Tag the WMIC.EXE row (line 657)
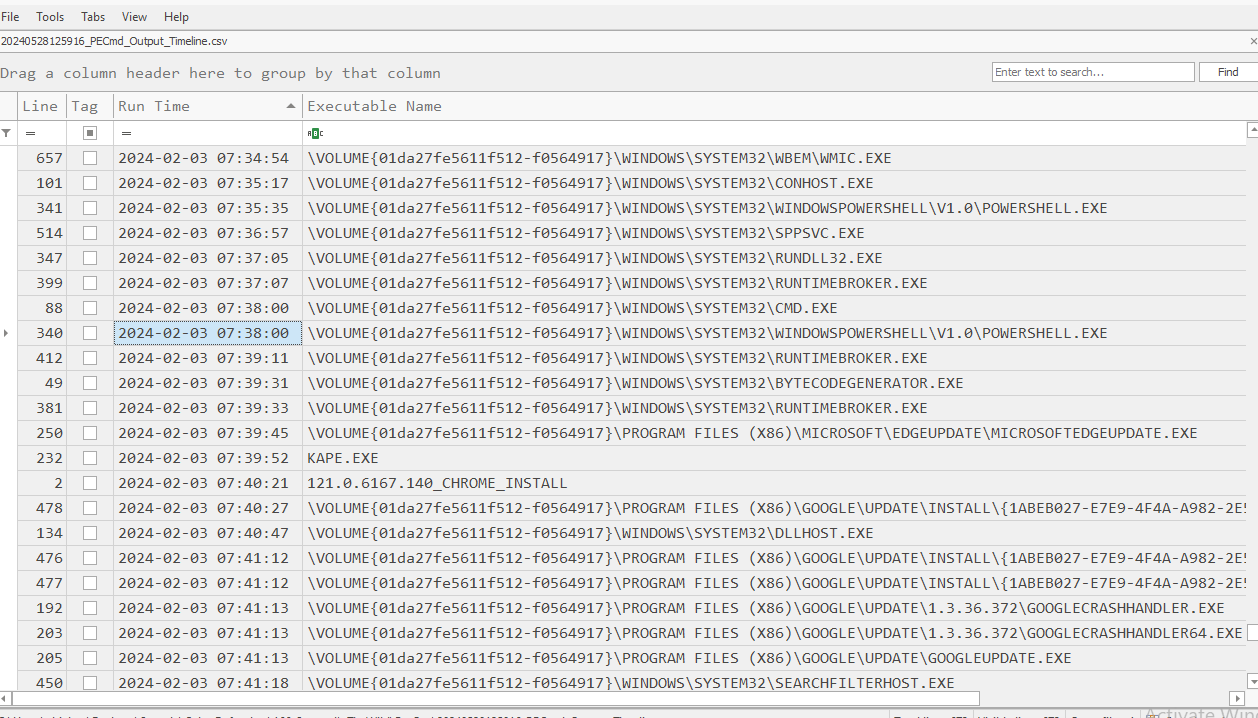The image size is (1258, 718). 90,158
